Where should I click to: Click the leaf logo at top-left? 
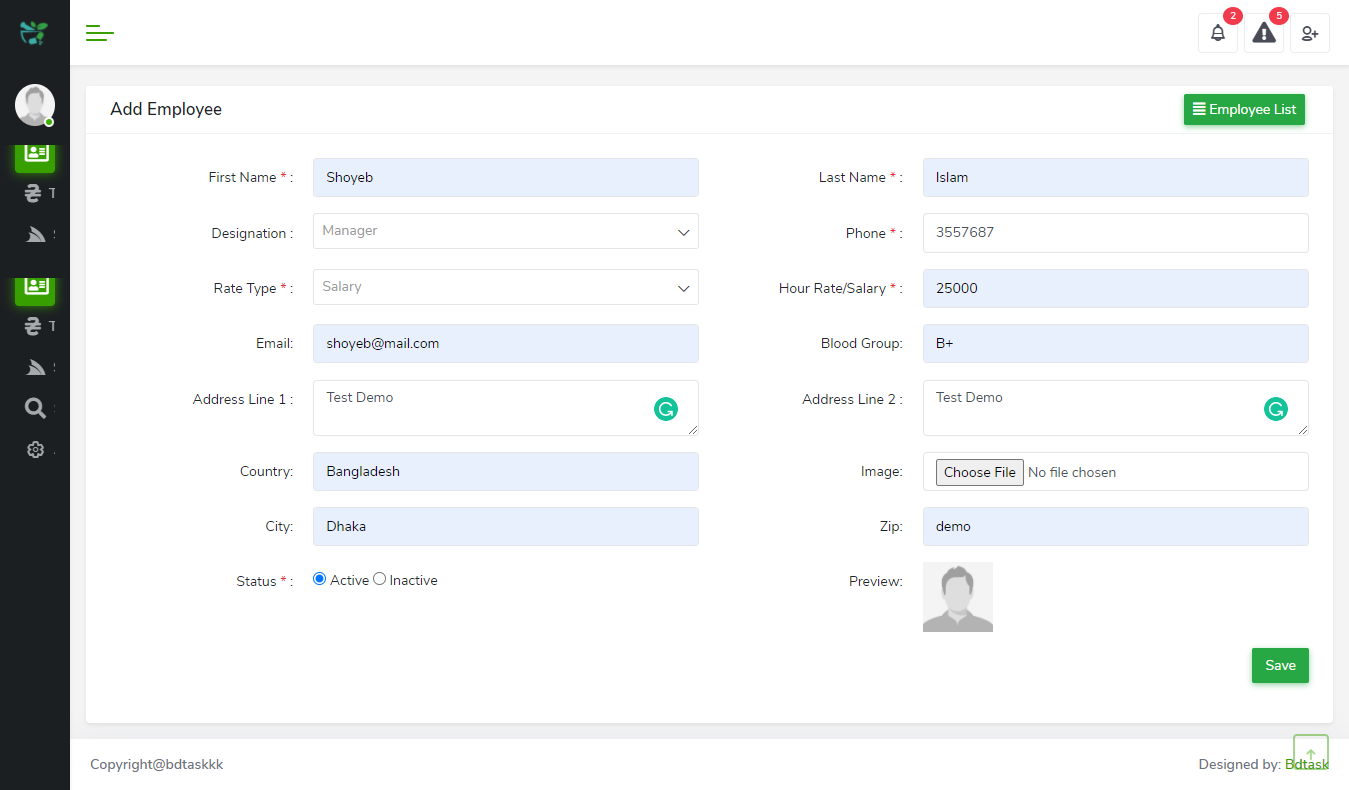[34, 33]
